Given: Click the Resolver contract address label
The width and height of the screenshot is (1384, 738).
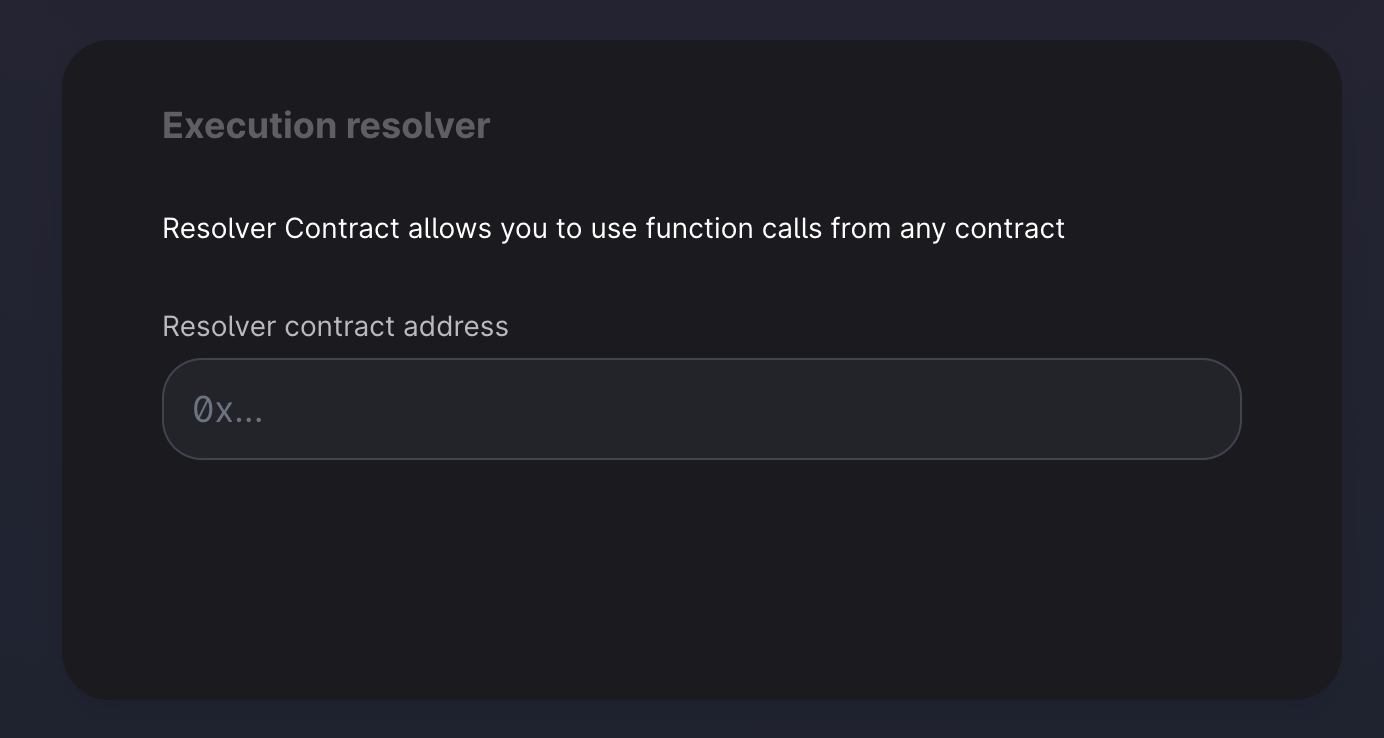Looking at the screenshot, I should pos(335,327).
